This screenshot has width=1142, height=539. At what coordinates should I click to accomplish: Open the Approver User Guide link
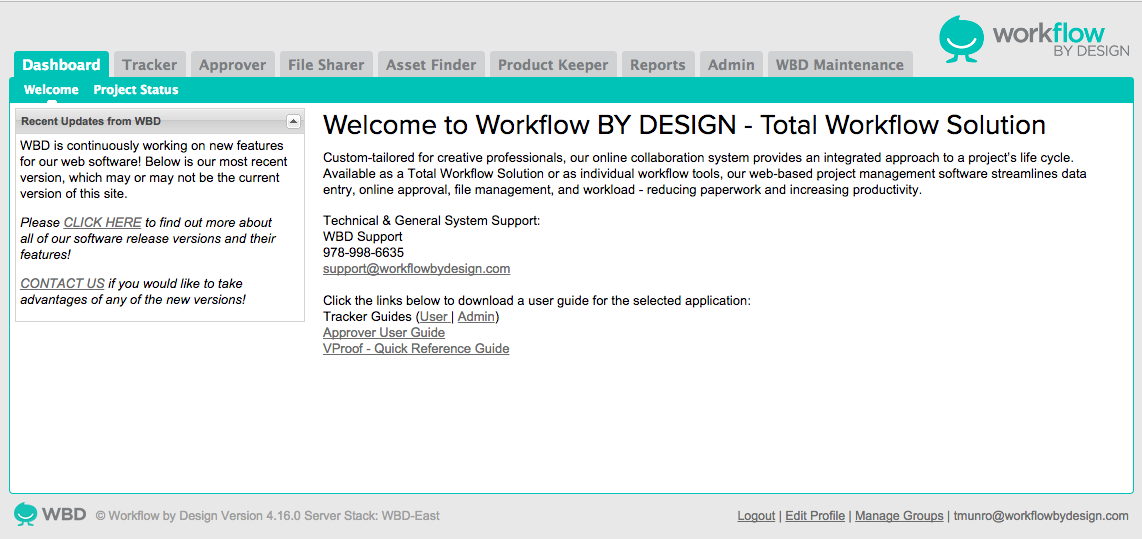[384, 333]
